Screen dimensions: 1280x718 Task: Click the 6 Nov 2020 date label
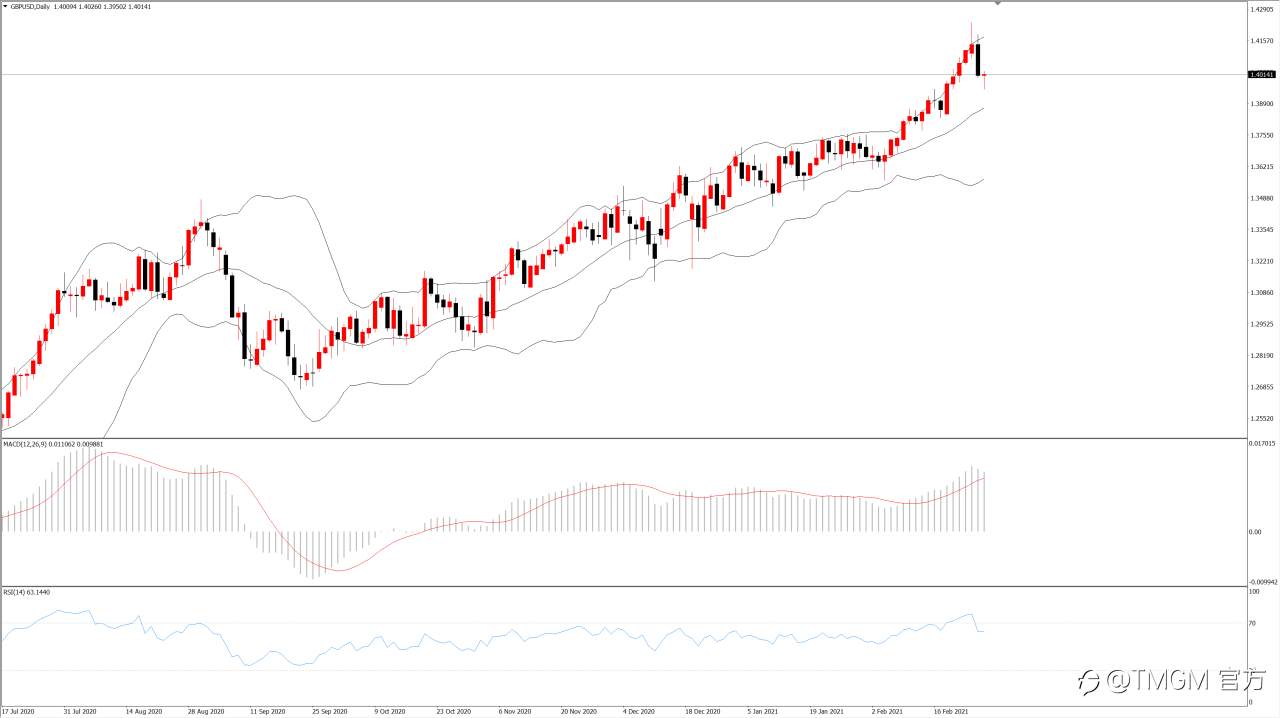[x=515, y=712]
